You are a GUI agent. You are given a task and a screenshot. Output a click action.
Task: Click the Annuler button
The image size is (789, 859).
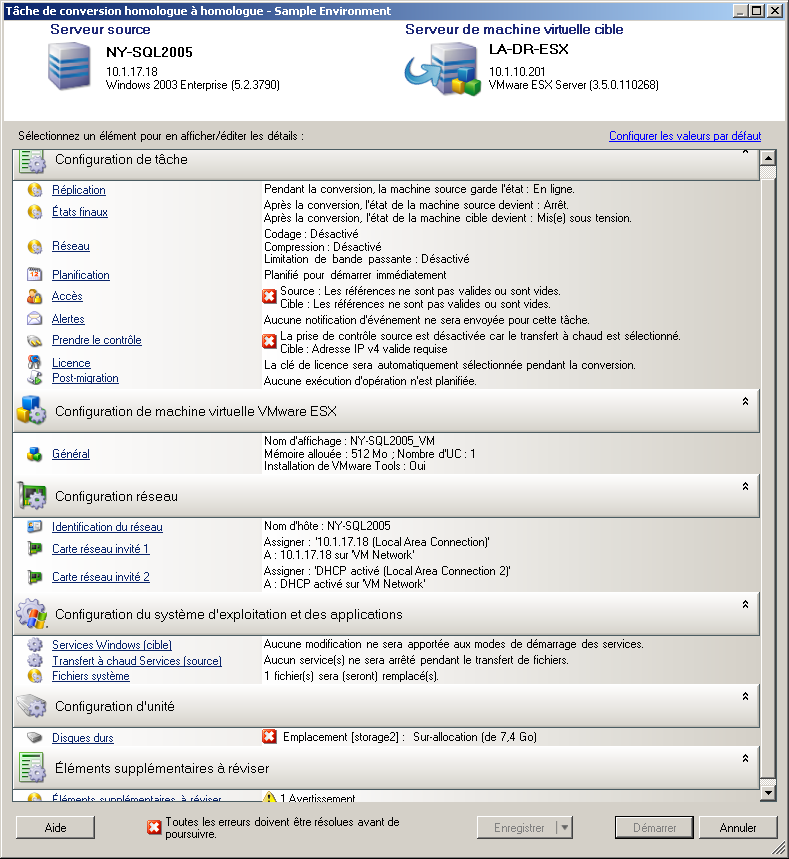(x=737, y=827)
